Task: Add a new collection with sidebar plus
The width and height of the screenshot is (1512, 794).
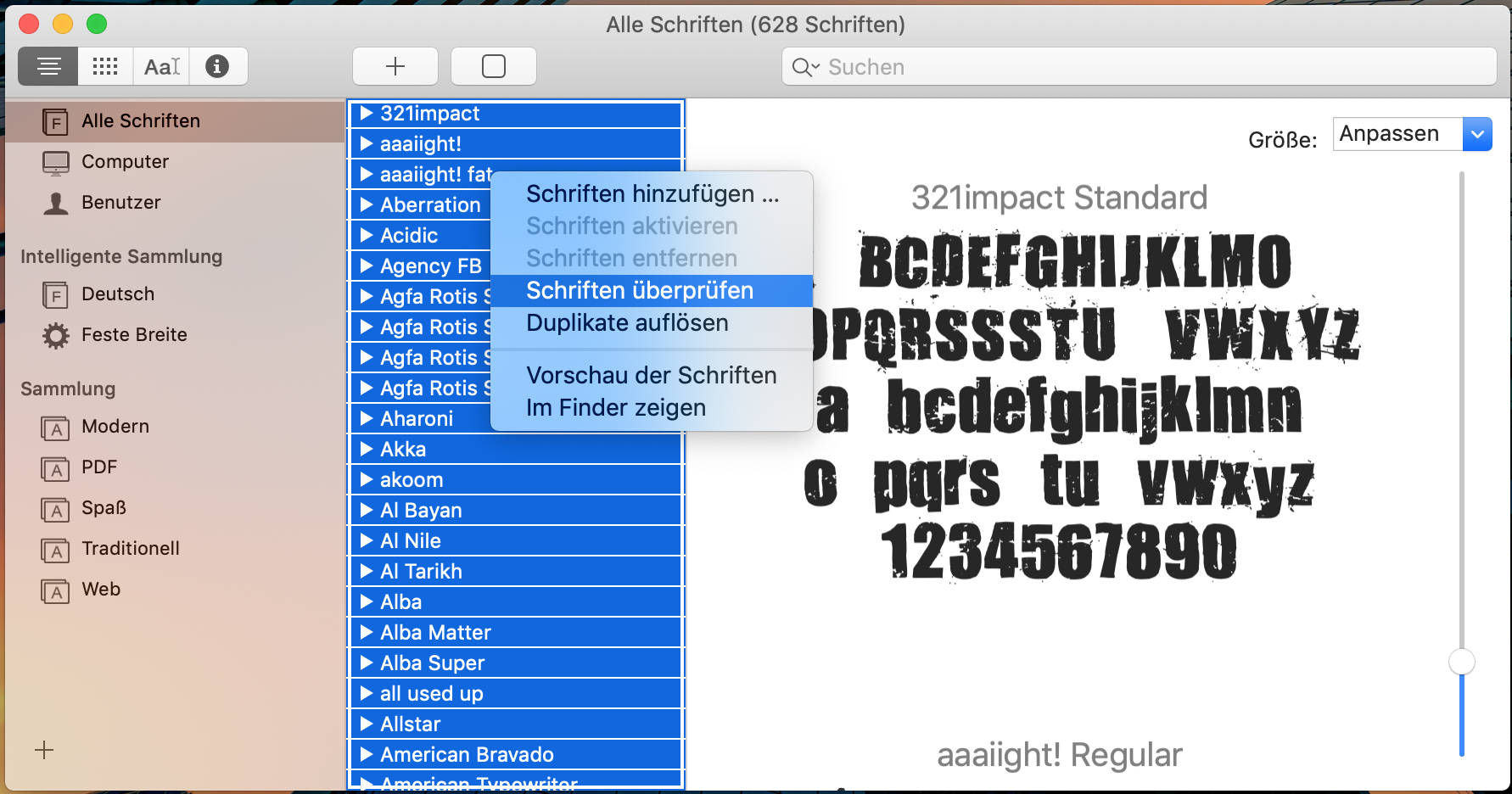Action: 44,750
